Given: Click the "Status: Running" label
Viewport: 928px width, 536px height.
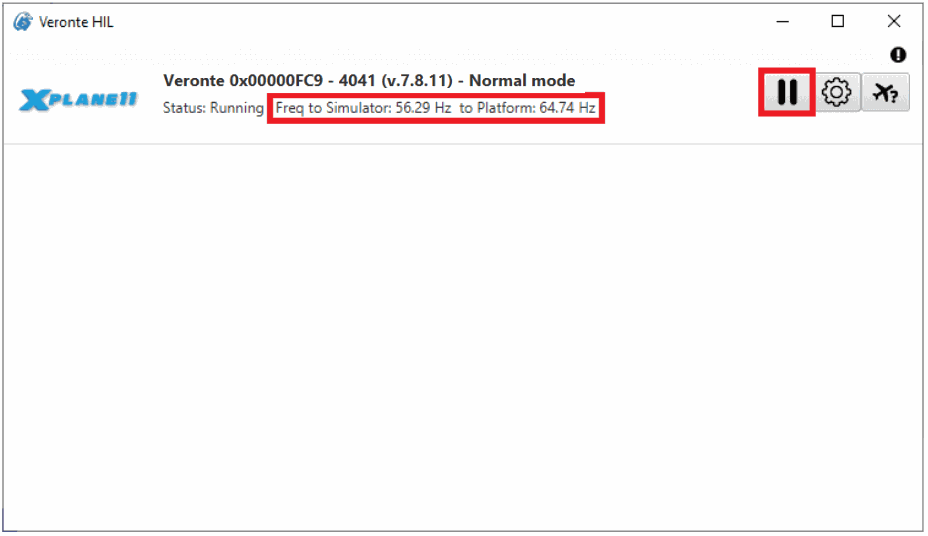Looking at the screenshot, I should 213,108.
